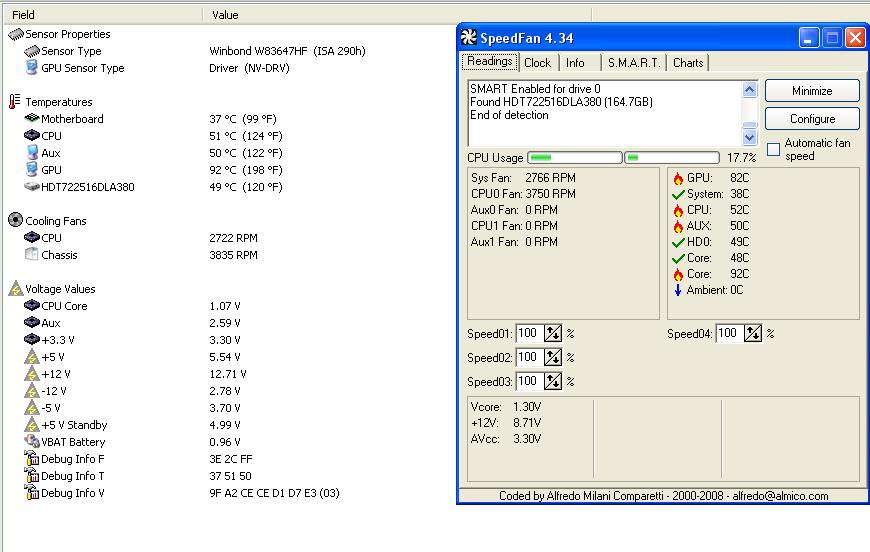Select the Chassis '3835 RPM' value

tap(234, 255)
